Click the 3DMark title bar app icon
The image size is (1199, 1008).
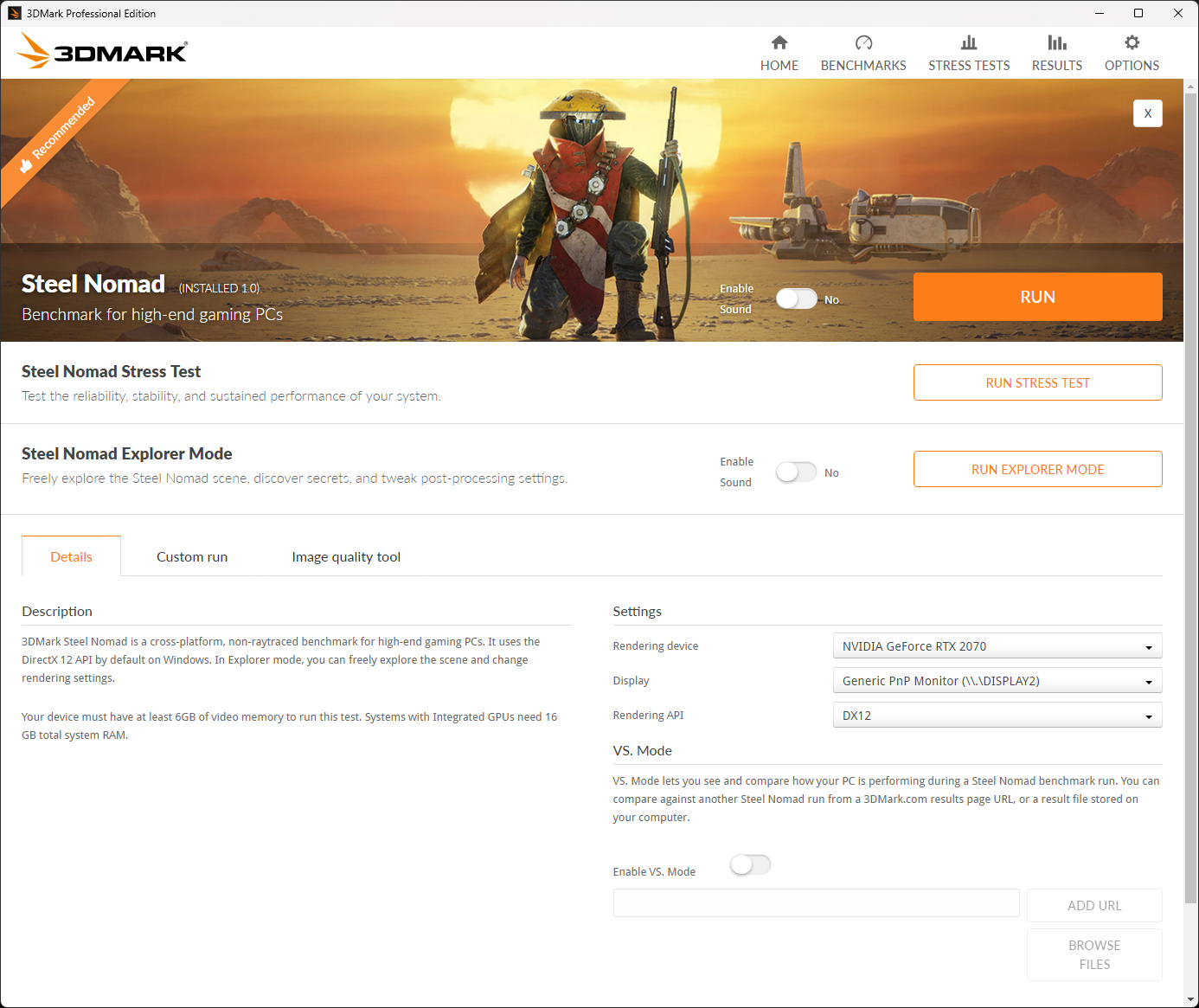coord(14,13)
